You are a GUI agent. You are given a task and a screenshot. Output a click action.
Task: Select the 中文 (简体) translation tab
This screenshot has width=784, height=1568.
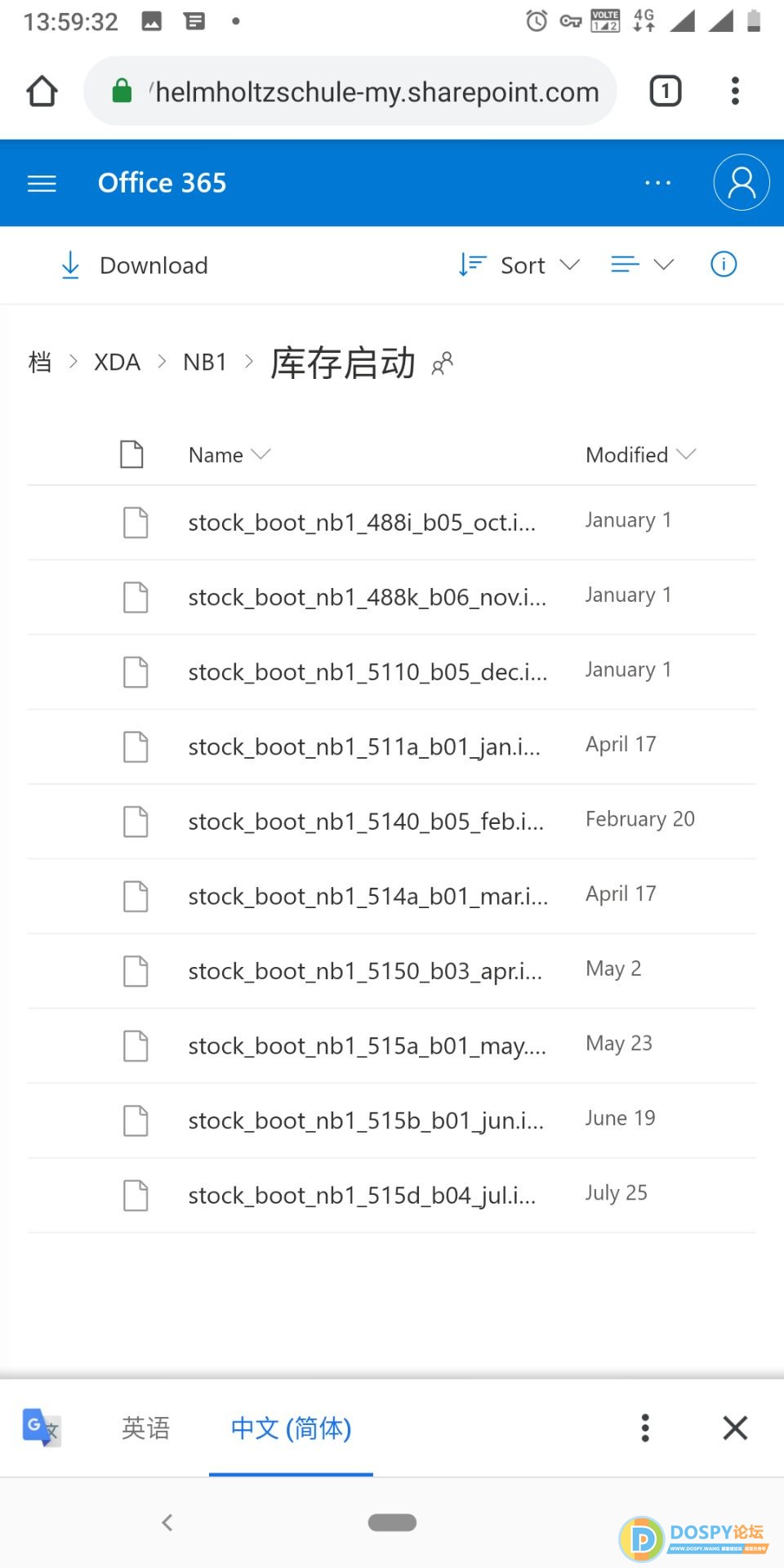click(x=291, y=1428)
